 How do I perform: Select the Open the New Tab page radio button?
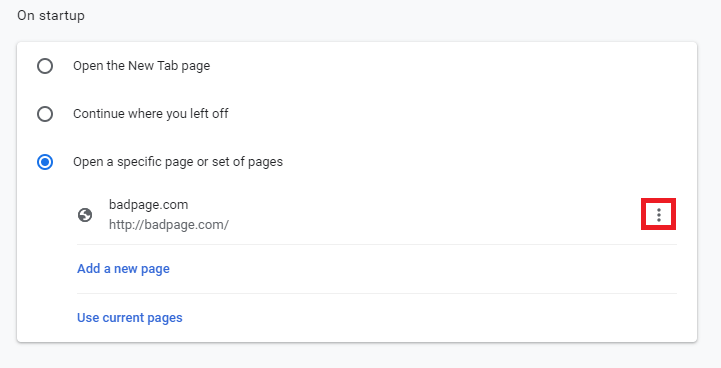(x=45, y=66)
